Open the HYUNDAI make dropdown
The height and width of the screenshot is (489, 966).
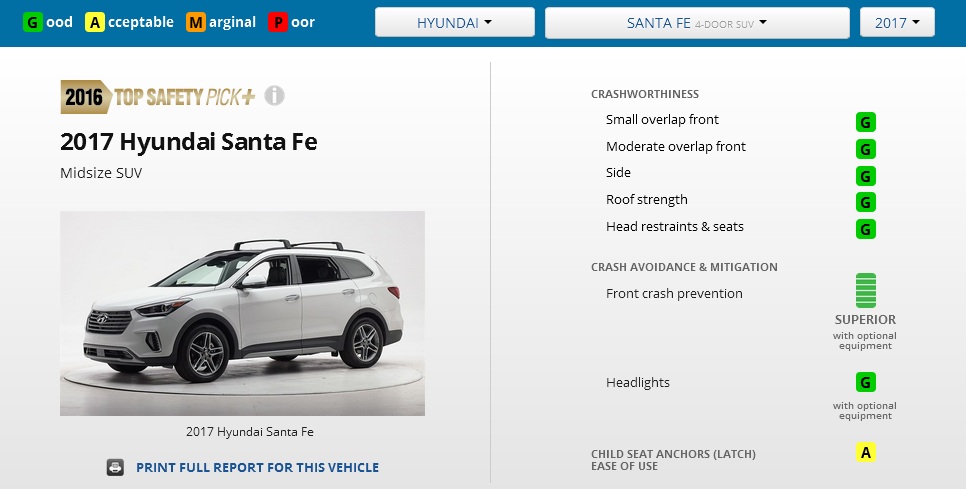click(455, 23)
